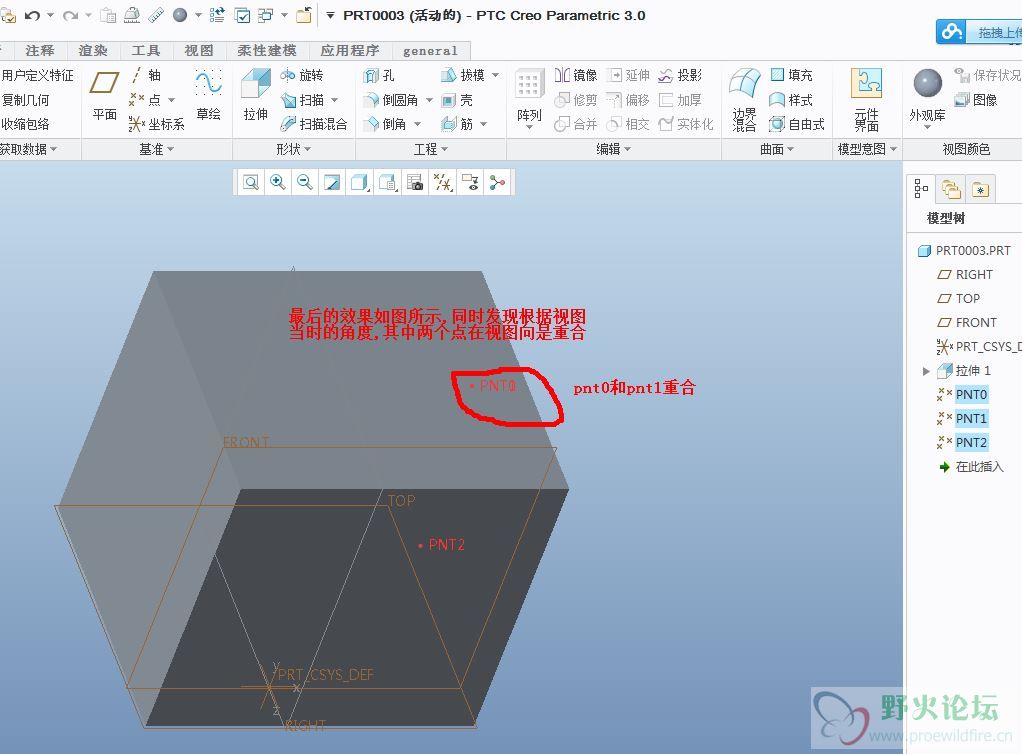Select the 拉伸 extrude tool
The image size is (1022, 754).
coord(256,96)
